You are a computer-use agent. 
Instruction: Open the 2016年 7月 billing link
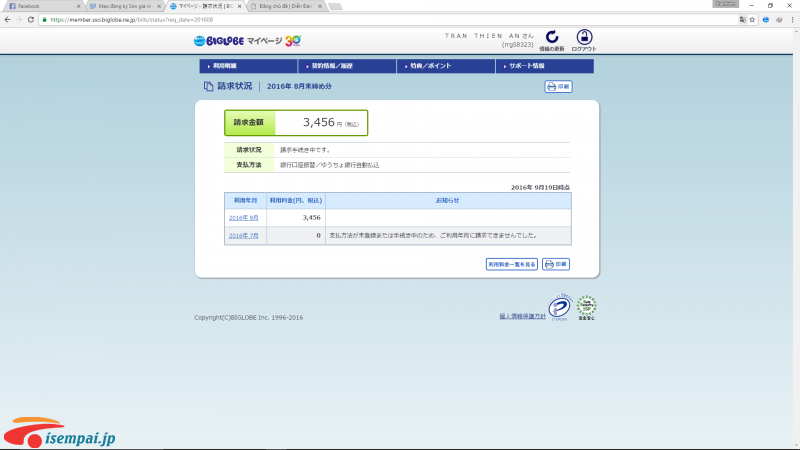click(x=244, y=236)
